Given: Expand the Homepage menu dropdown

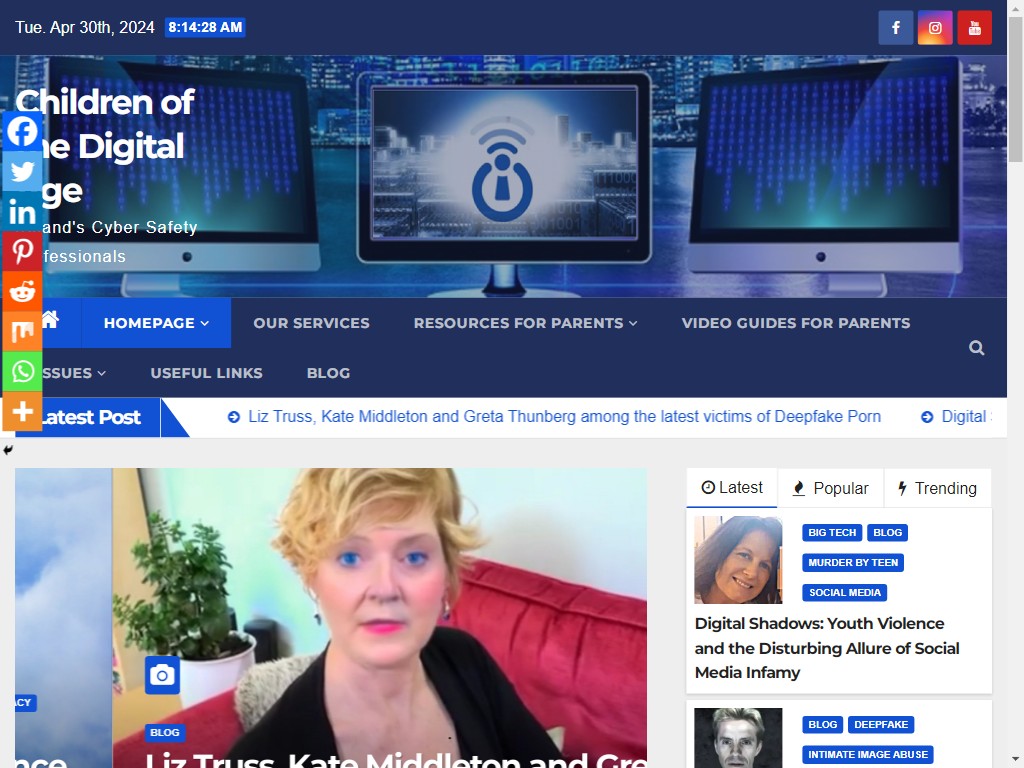Looking at the screenshot, I should [156, 323].
